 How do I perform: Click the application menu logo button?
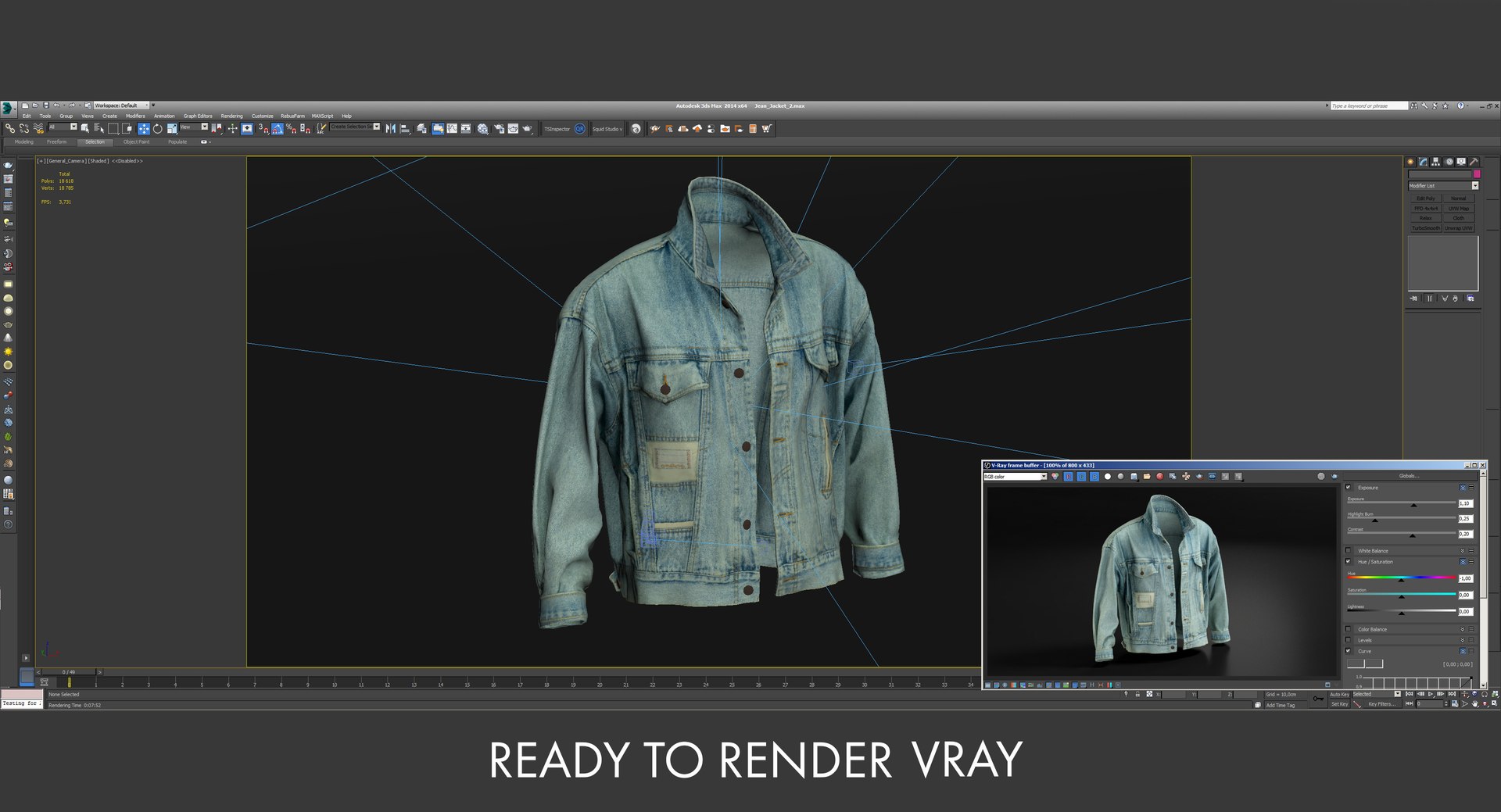tap(9, 109)
